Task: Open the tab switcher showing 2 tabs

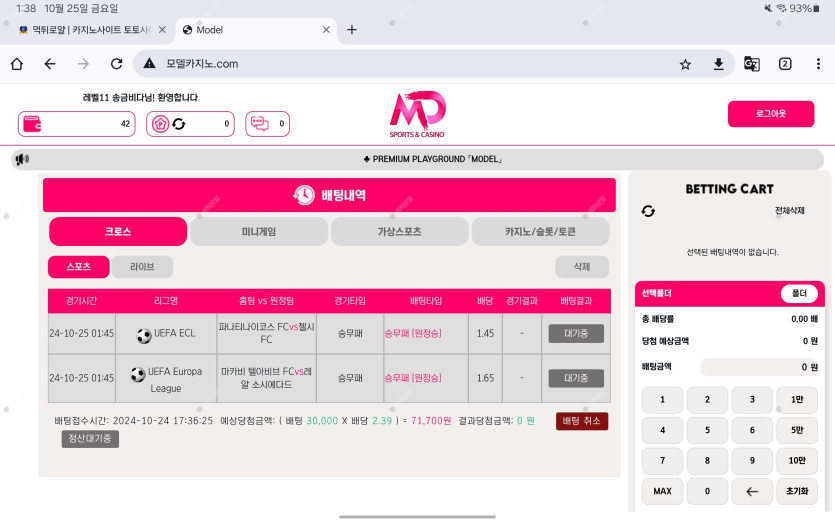Action: (x=785, y=64)
